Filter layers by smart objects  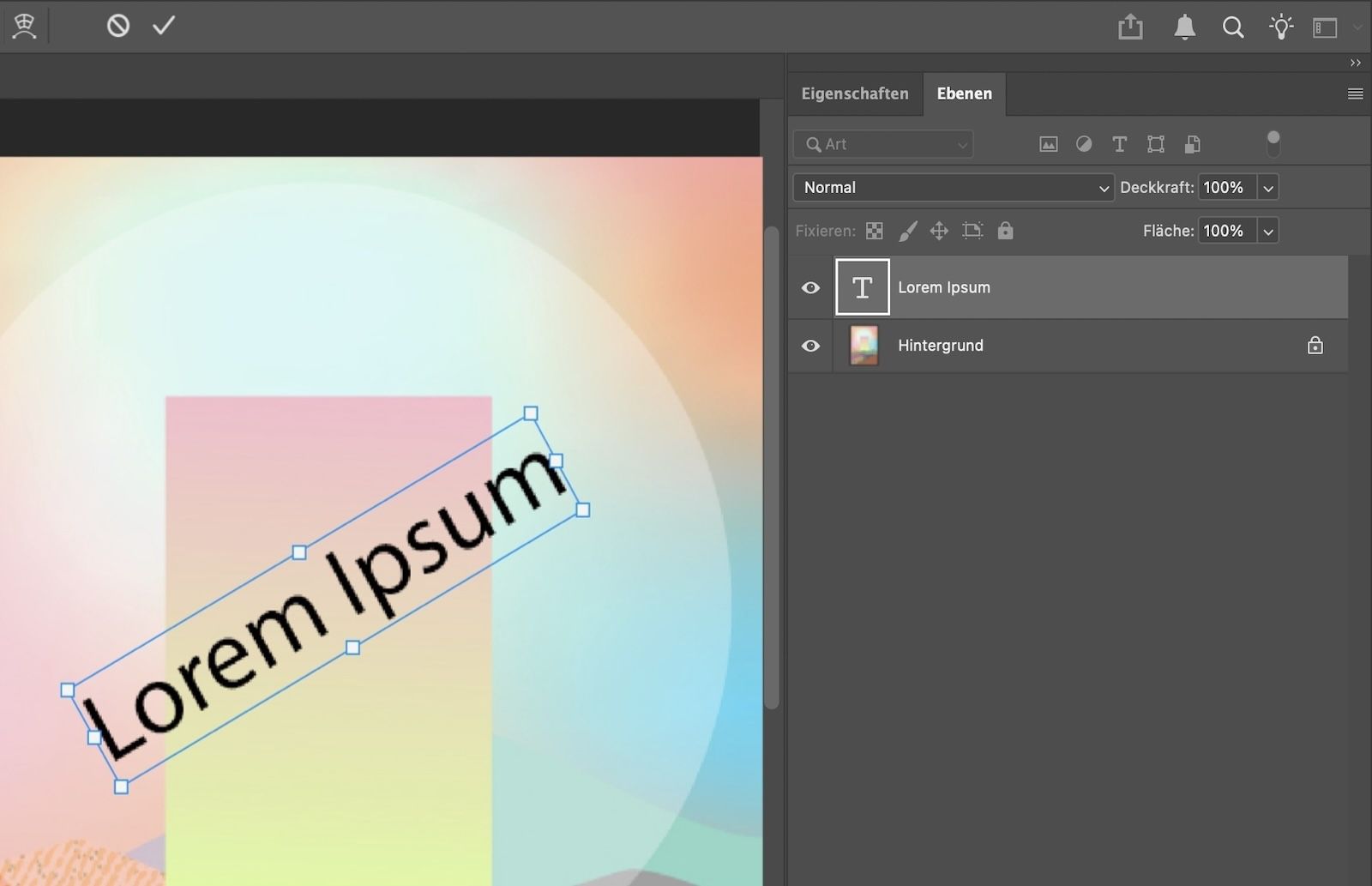tap(1192, 144)
